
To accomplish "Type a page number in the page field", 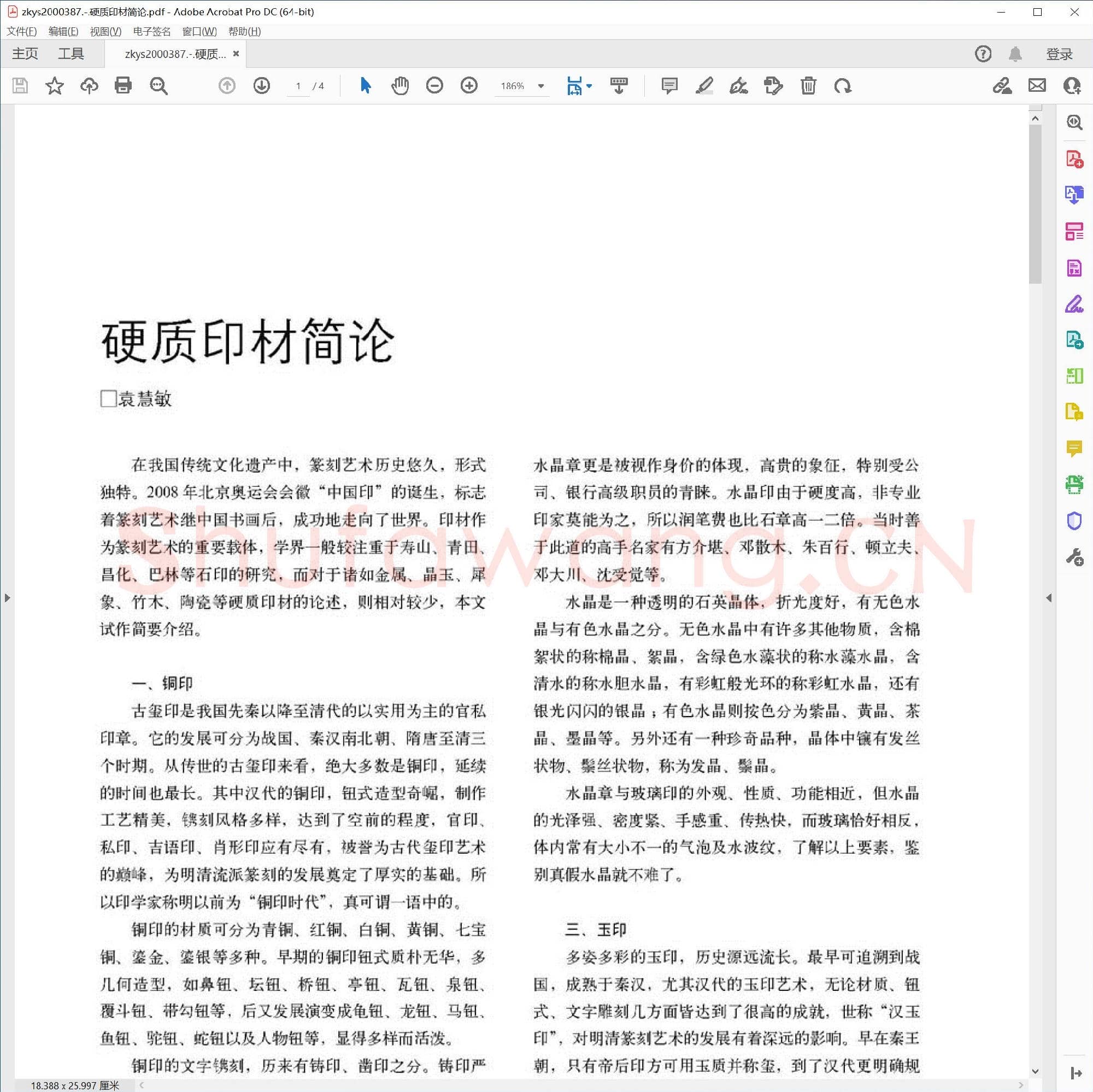I will coord(299,86).
